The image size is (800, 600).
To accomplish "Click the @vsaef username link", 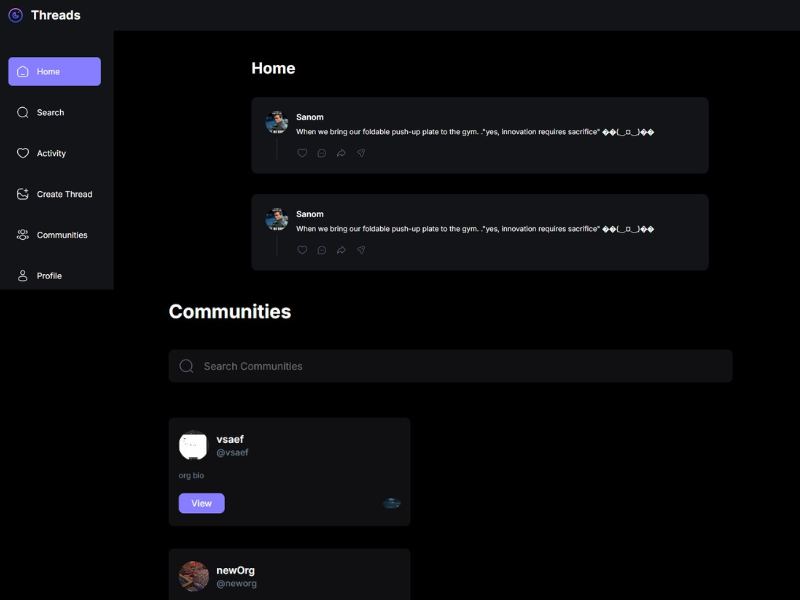I will pyautogui.click(x=233, y=452).
